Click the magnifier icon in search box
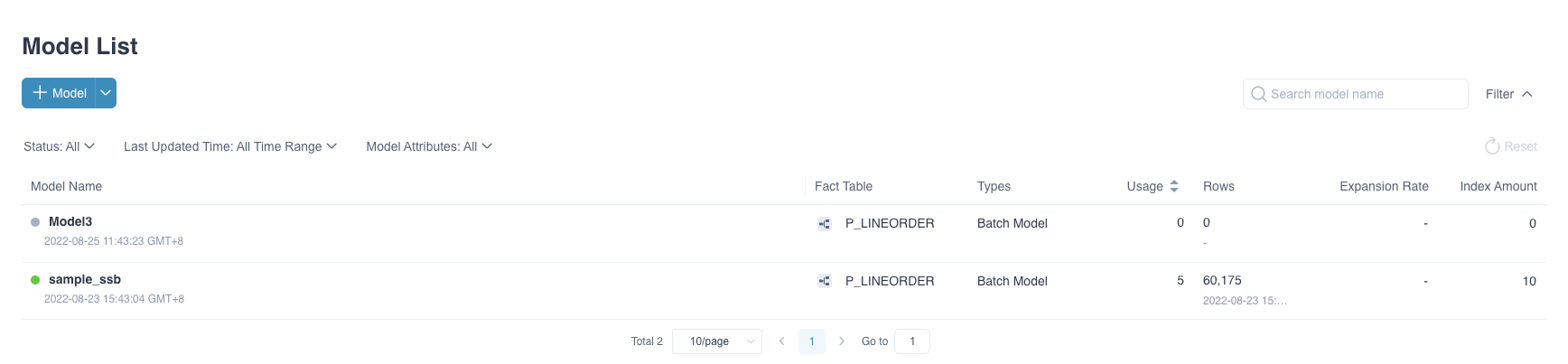 (1258, 94)
